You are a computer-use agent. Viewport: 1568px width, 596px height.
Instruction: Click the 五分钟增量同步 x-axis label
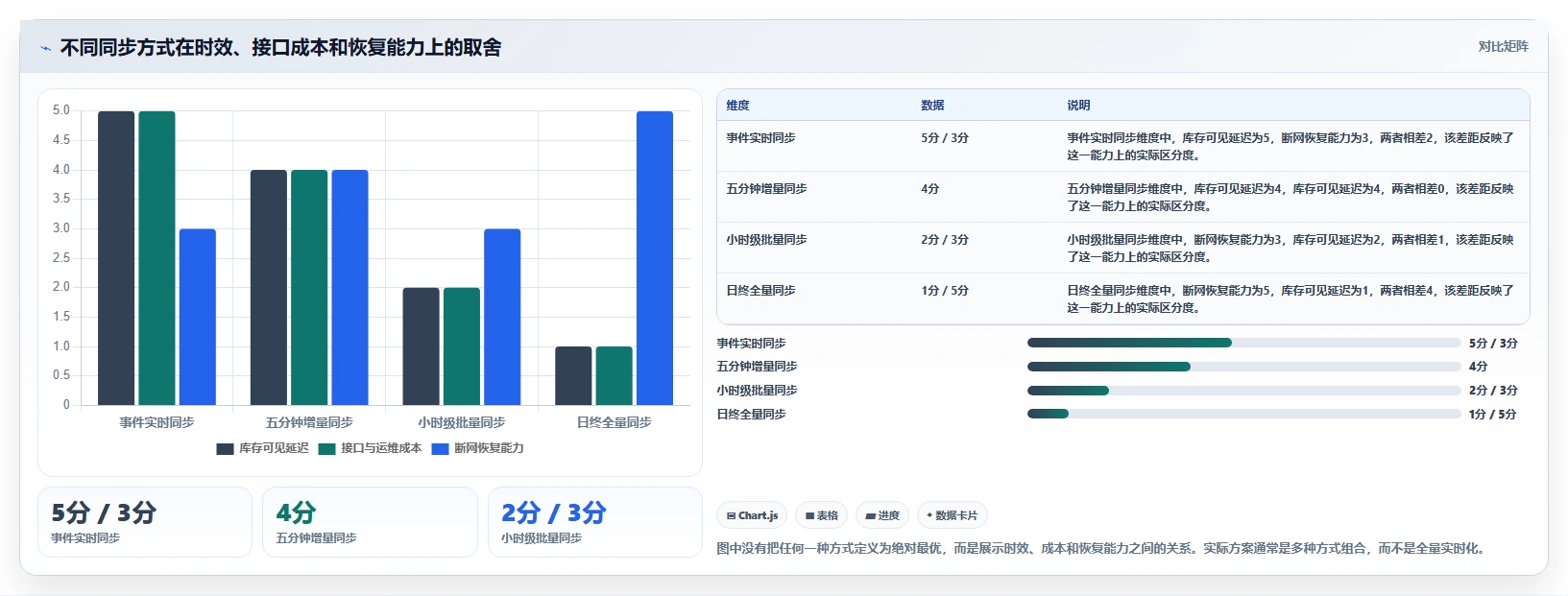[309, 422]
